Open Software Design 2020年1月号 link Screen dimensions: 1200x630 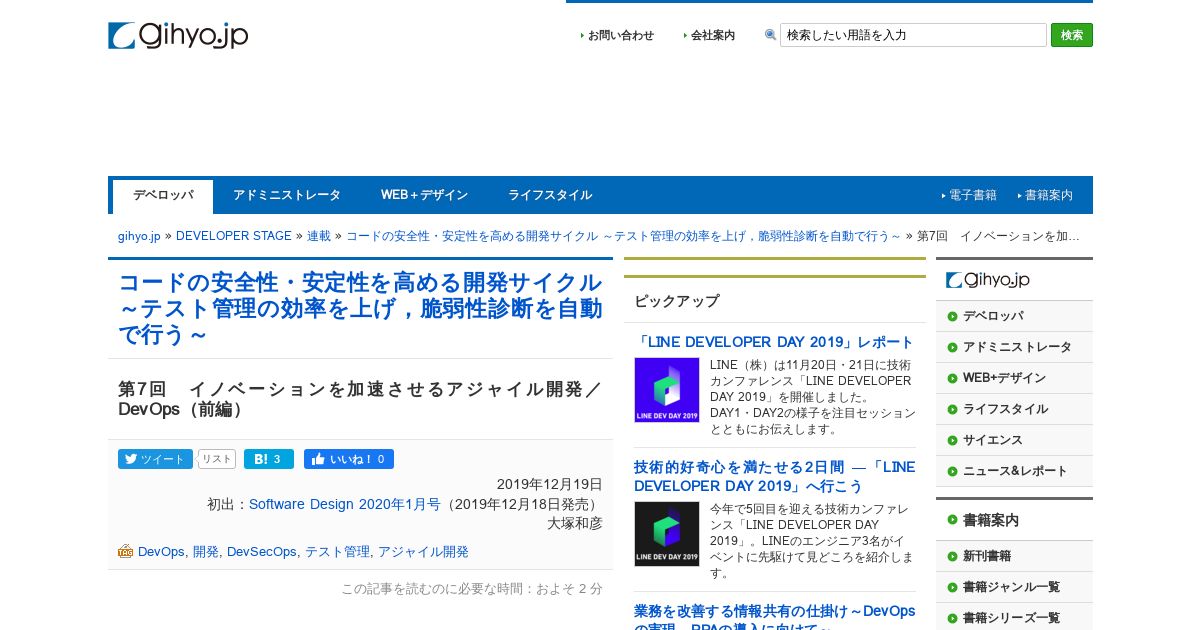pos(345,504)
